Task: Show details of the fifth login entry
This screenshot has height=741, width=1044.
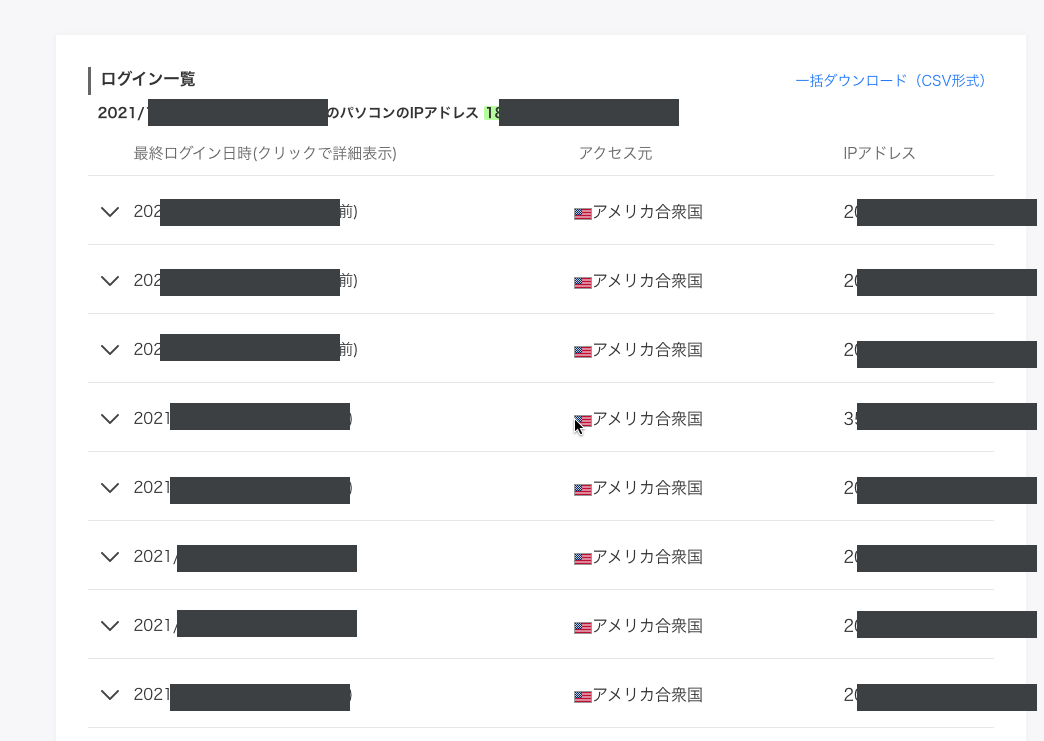Action: coord(110,488)
